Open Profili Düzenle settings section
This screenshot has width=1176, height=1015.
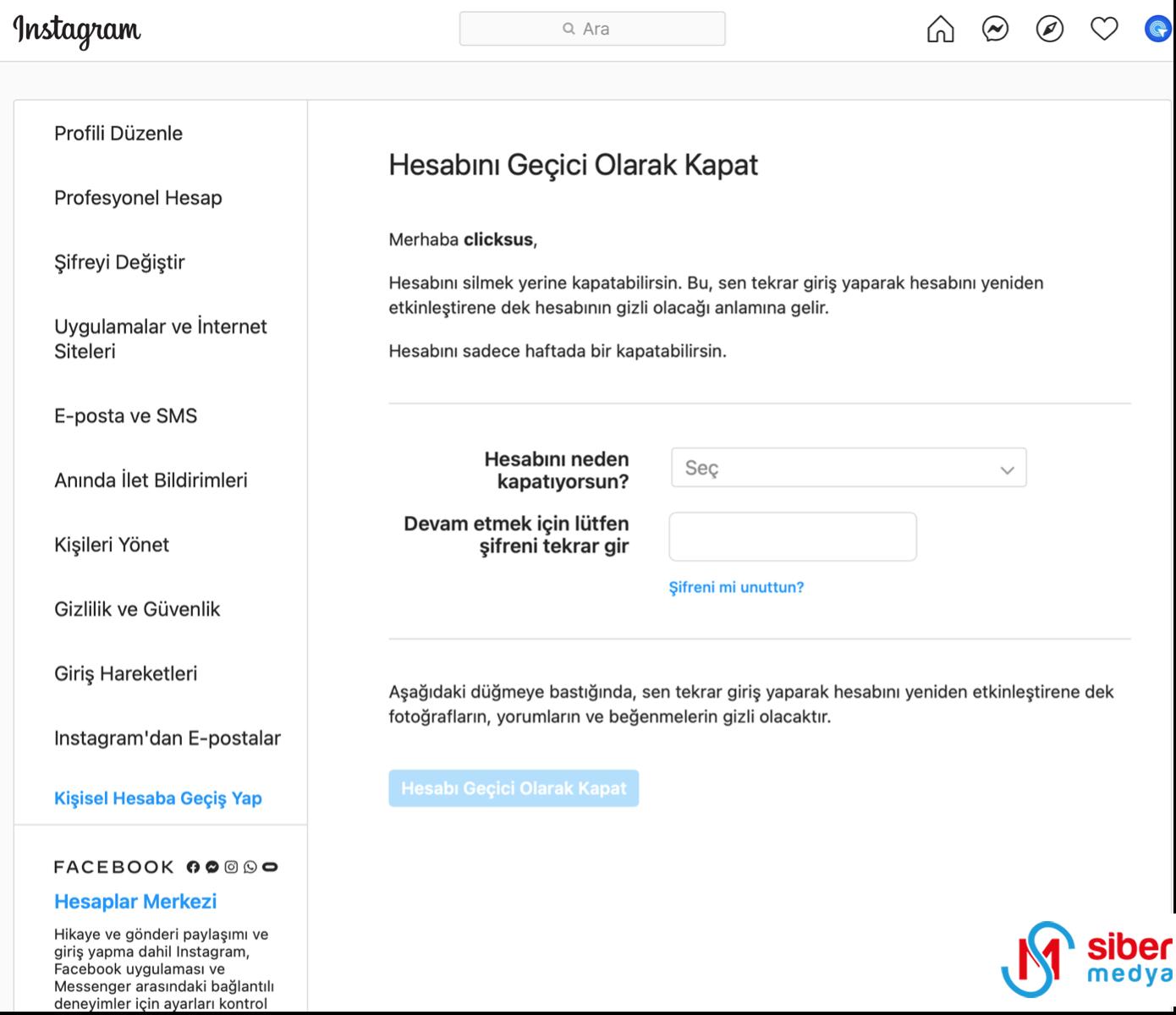coord(118,133)
